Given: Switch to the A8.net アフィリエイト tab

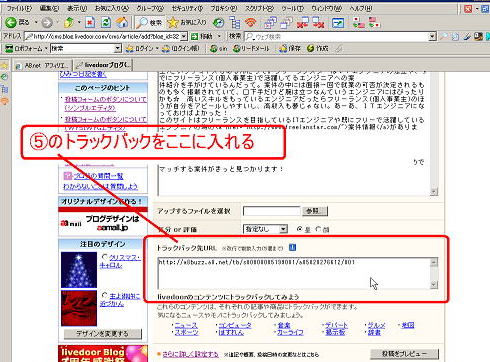Looking at the screenshot, I should pos(43,65).
